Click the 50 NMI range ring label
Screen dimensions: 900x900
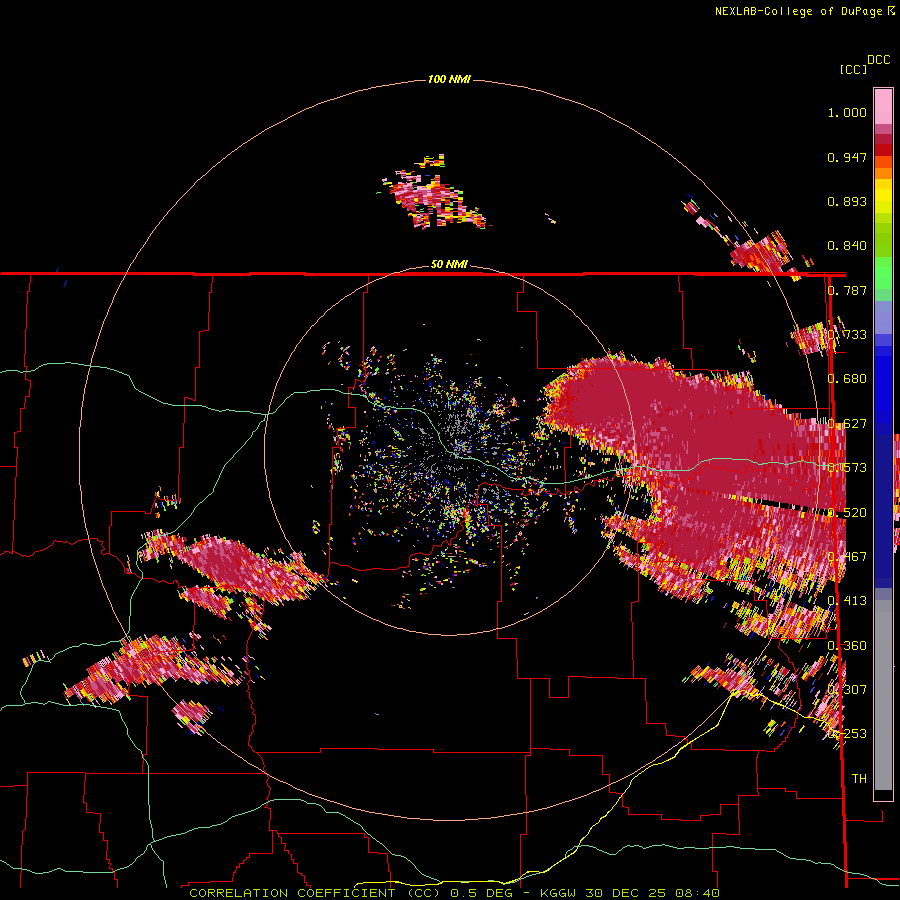(449, 265)
